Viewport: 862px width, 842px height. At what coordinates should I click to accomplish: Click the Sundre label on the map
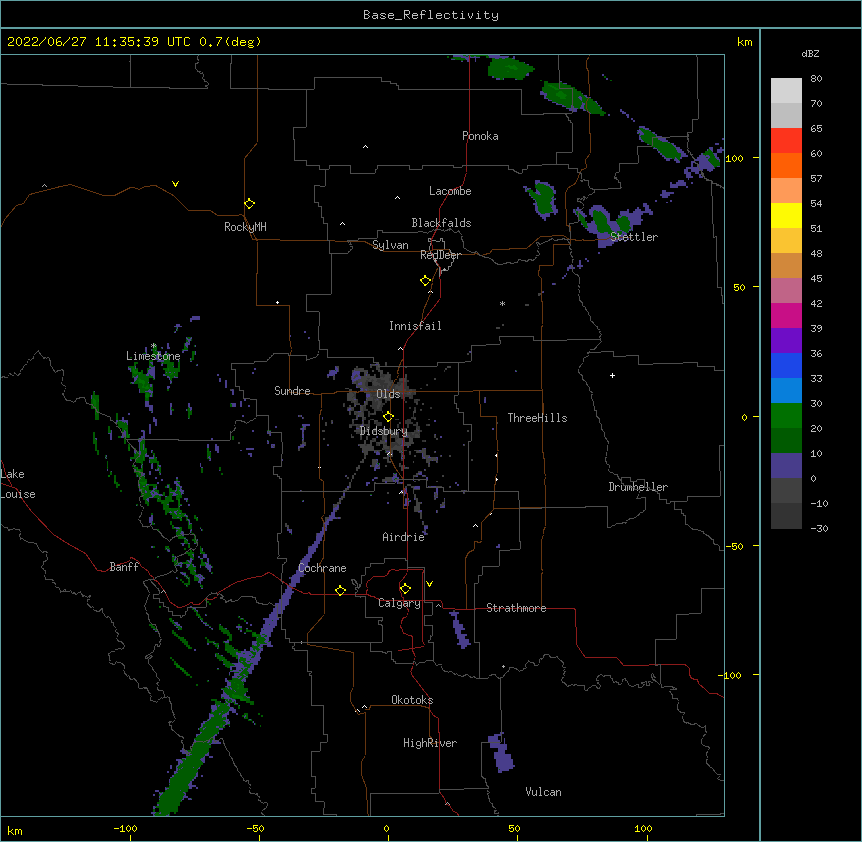click(x=292, y=391)
